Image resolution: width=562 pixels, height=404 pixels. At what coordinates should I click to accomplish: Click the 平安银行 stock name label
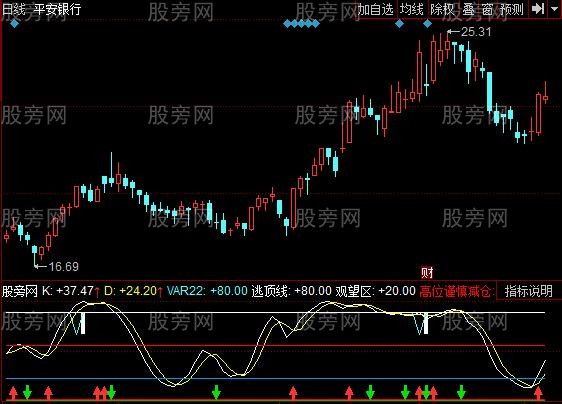pyautogui.click(x=57, y=9)
